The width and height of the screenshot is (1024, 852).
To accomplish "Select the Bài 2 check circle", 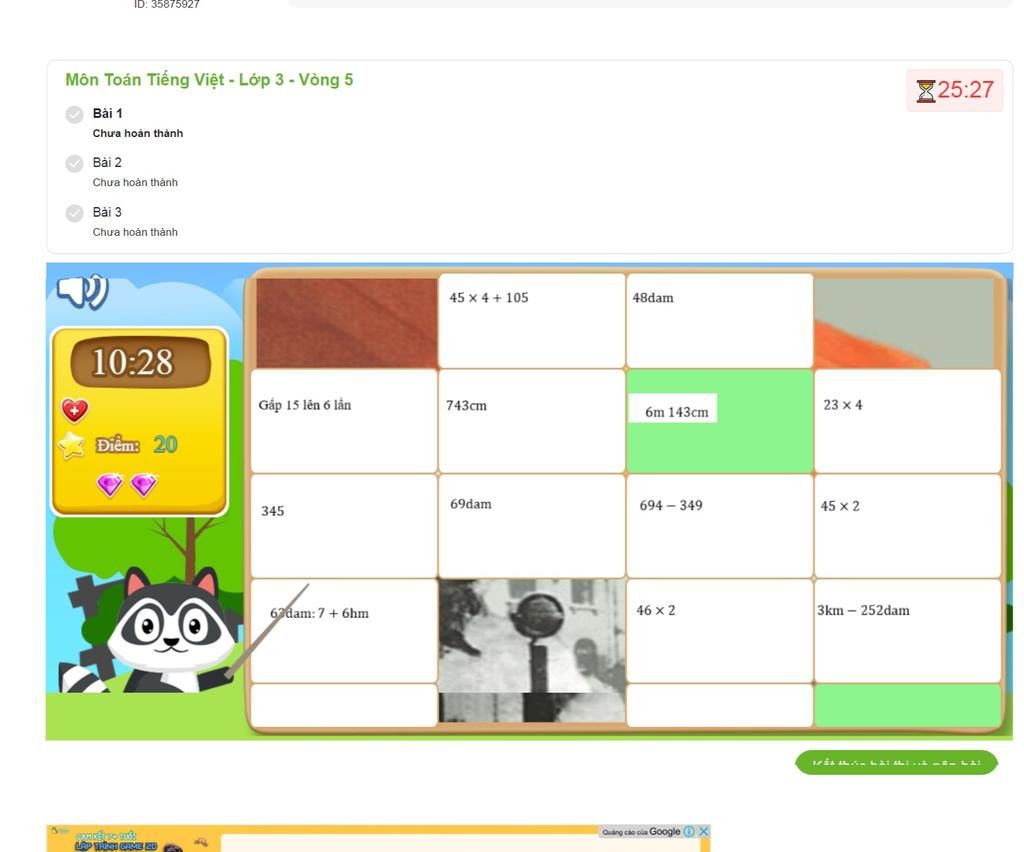I will (74, 163).
